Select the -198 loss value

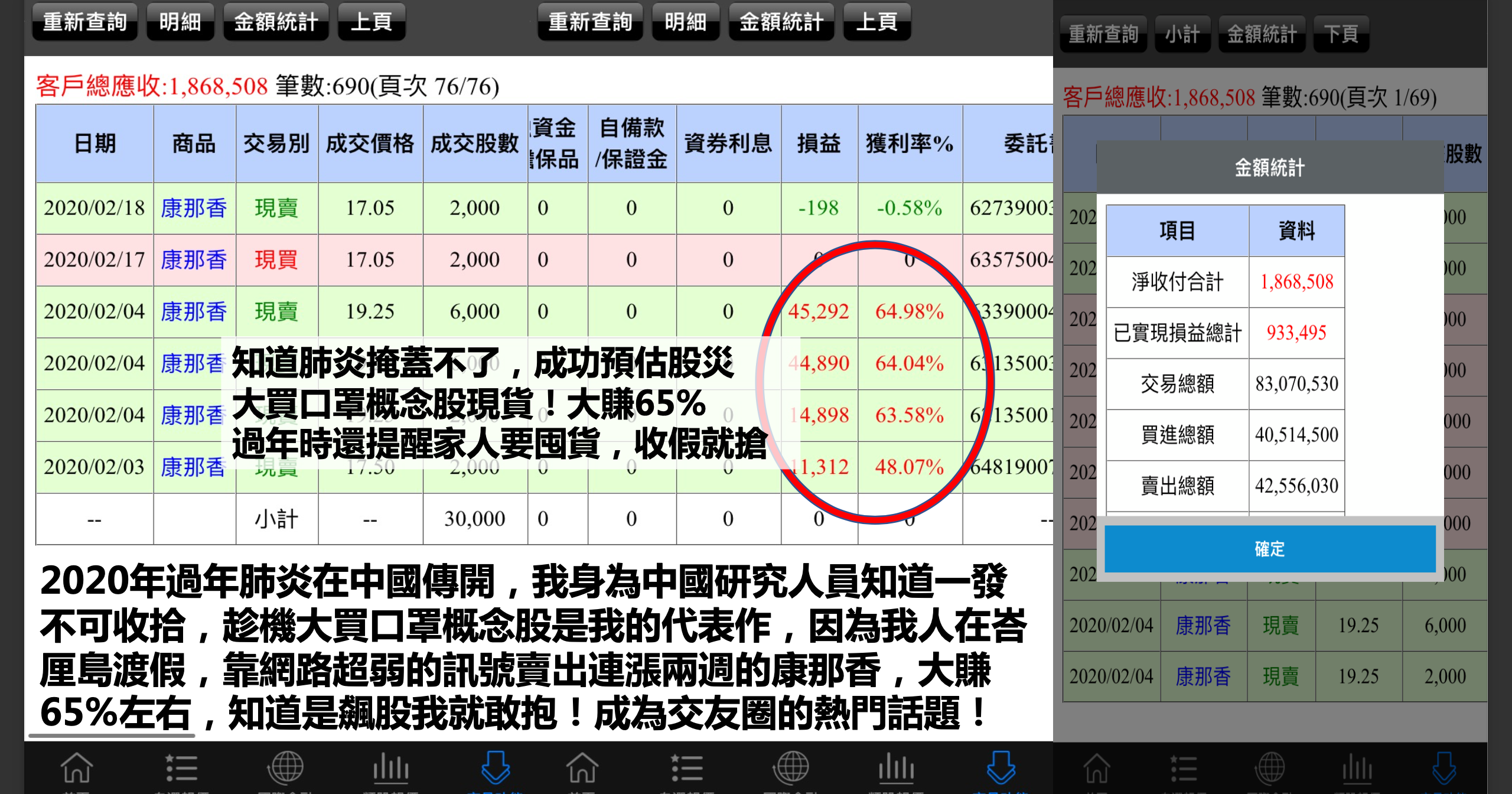(x=819, y=208)
